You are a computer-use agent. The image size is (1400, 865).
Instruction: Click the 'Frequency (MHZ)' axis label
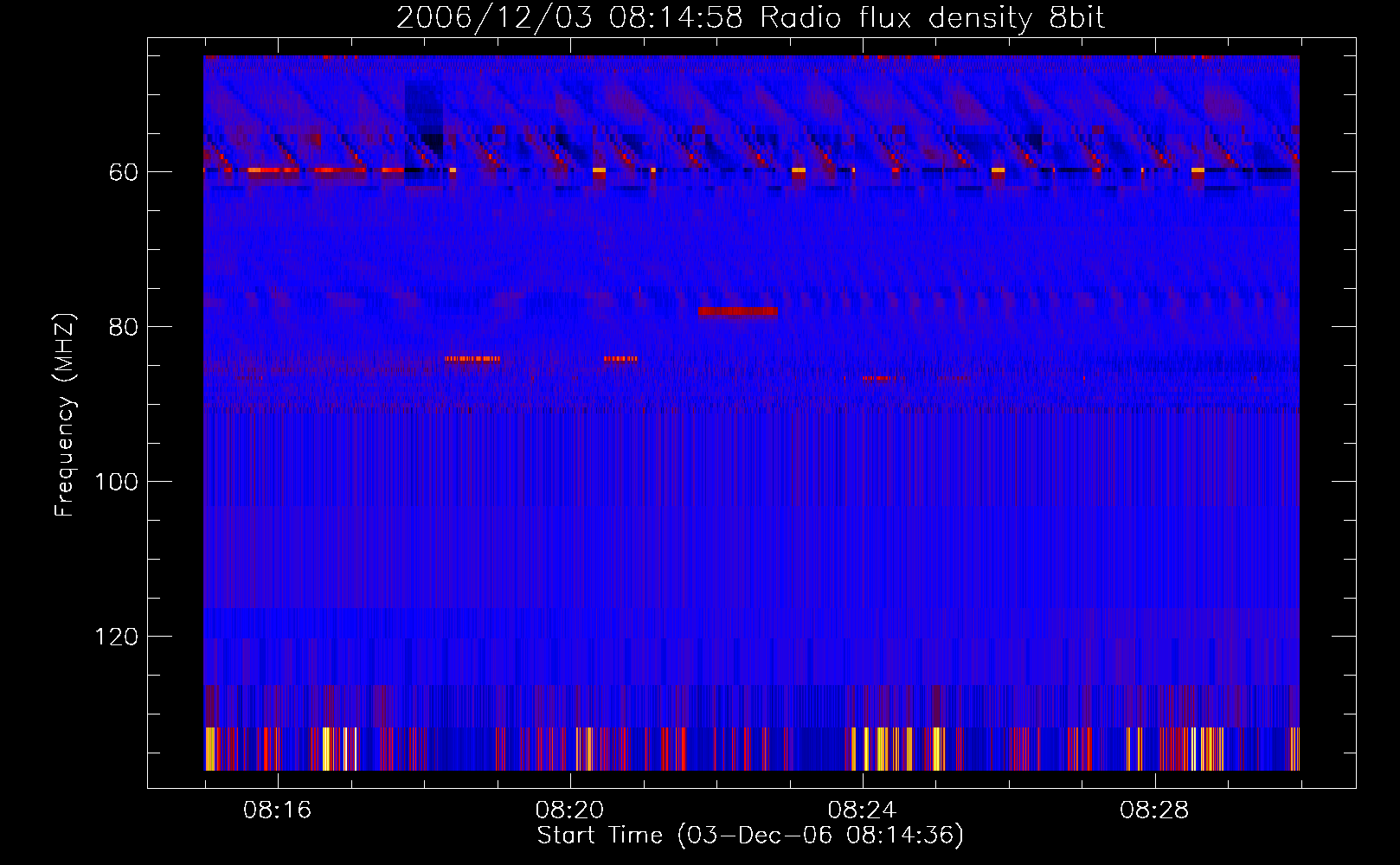pyautogui.click(x=65, y=415)
